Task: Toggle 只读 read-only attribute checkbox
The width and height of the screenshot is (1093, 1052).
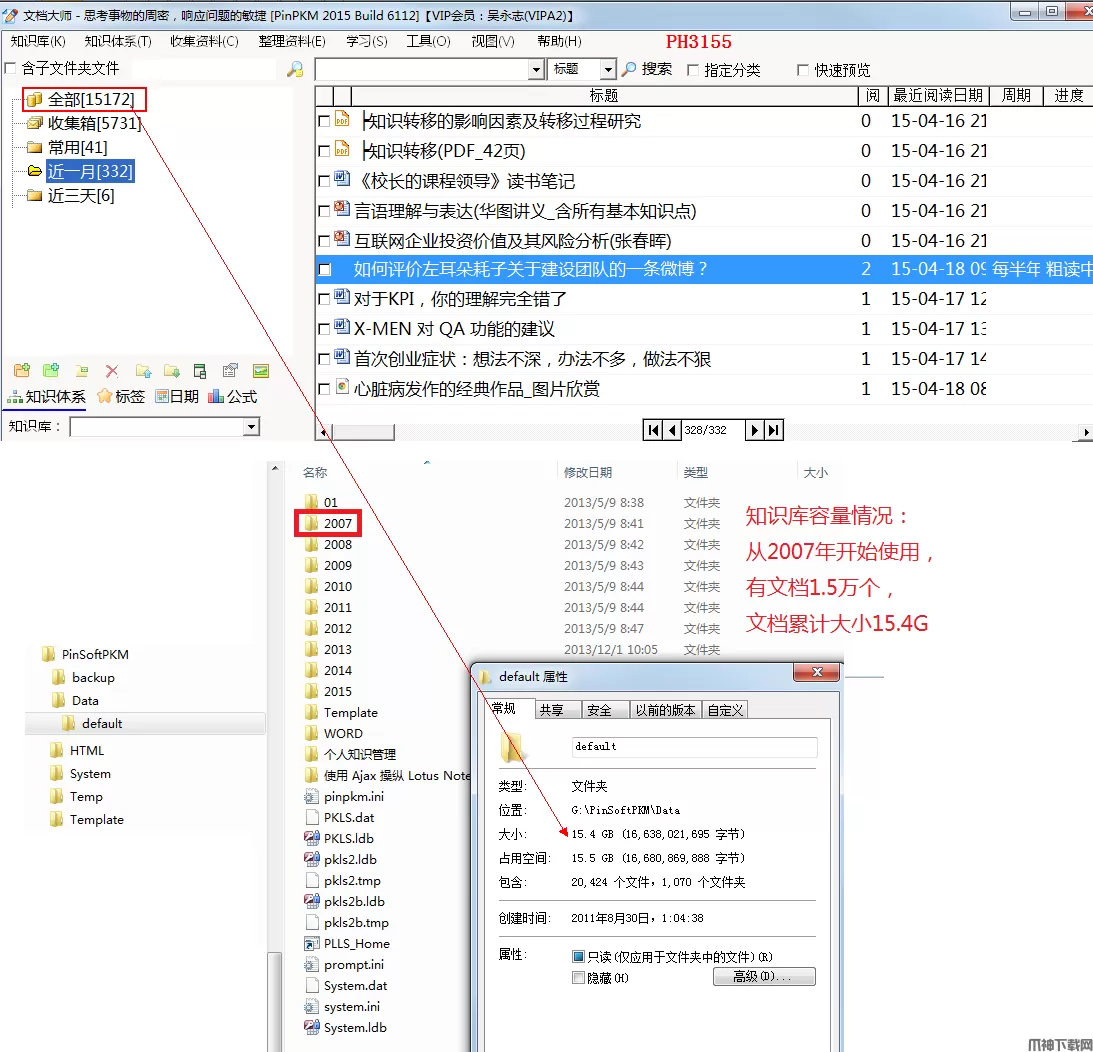Action: (x=578, y=956)
